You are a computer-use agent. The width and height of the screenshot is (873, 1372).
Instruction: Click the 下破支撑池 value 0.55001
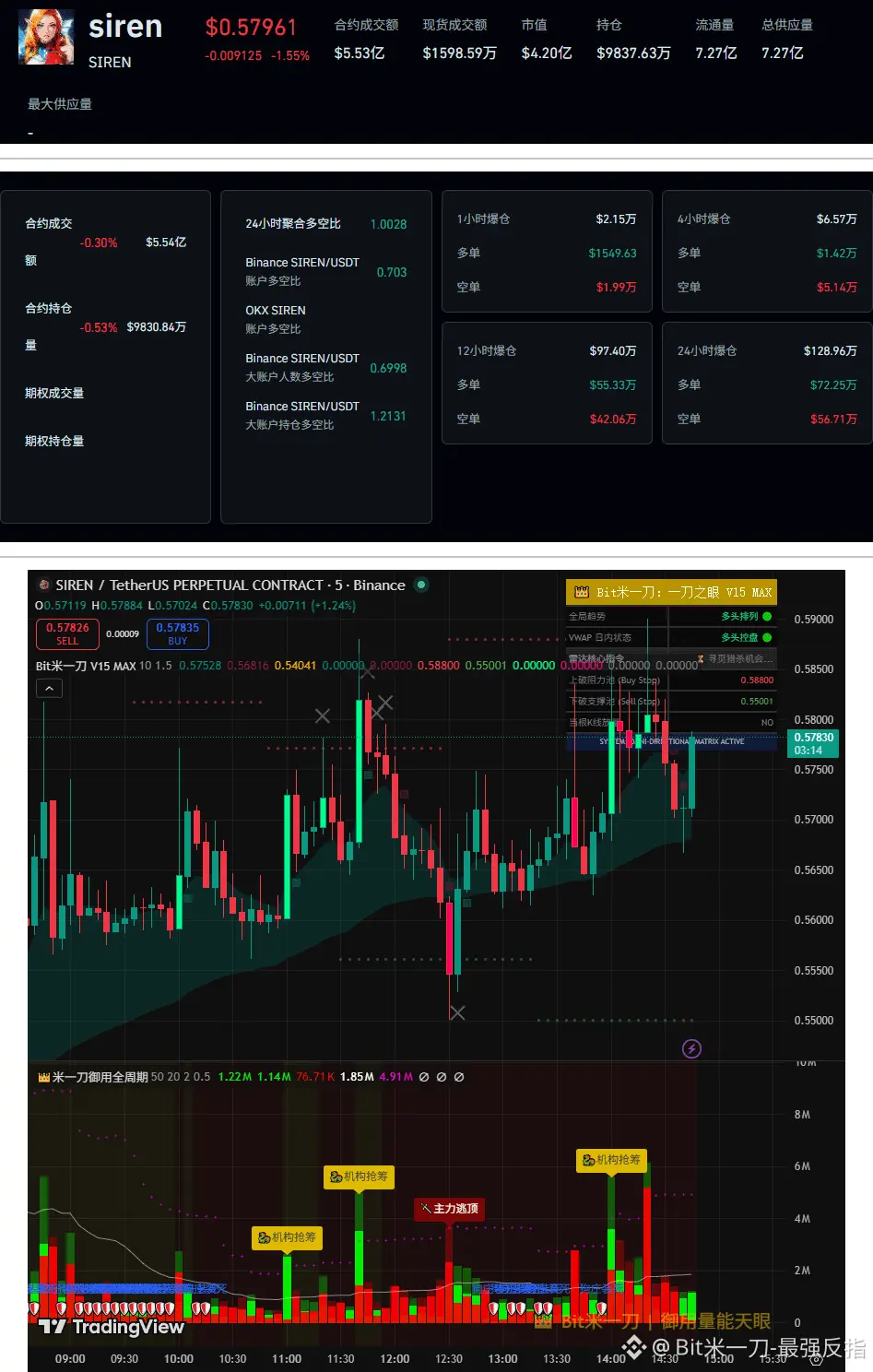tap(757, 702)
